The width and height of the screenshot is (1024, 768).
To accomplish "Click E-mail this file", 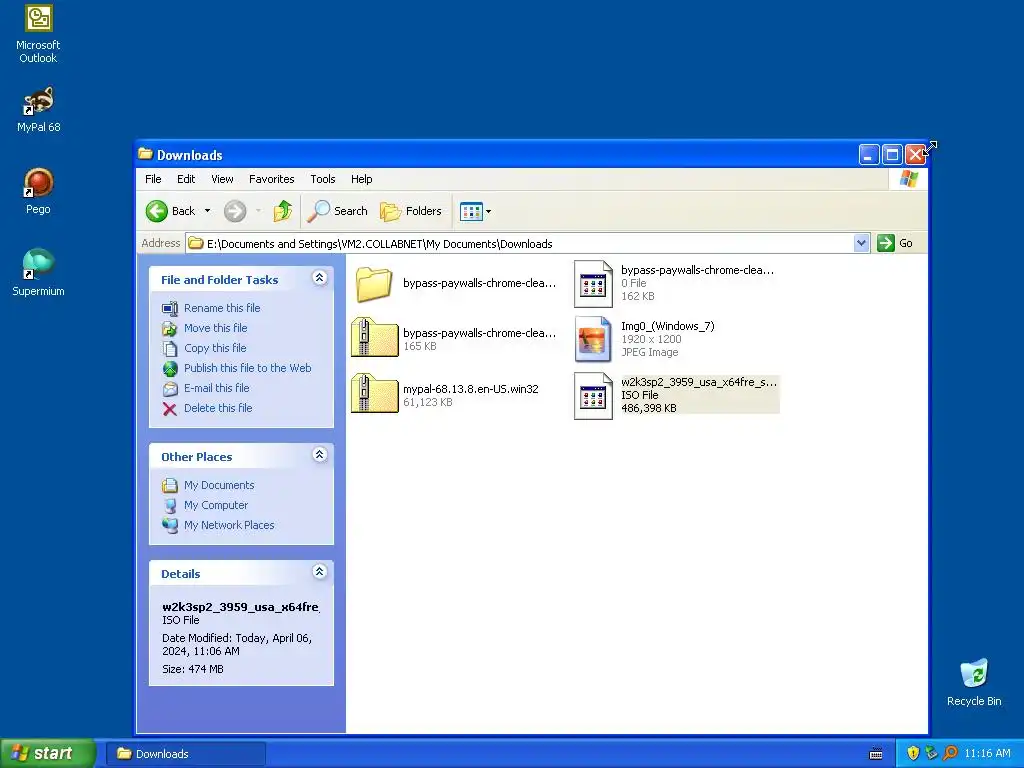I will [216, 388].
